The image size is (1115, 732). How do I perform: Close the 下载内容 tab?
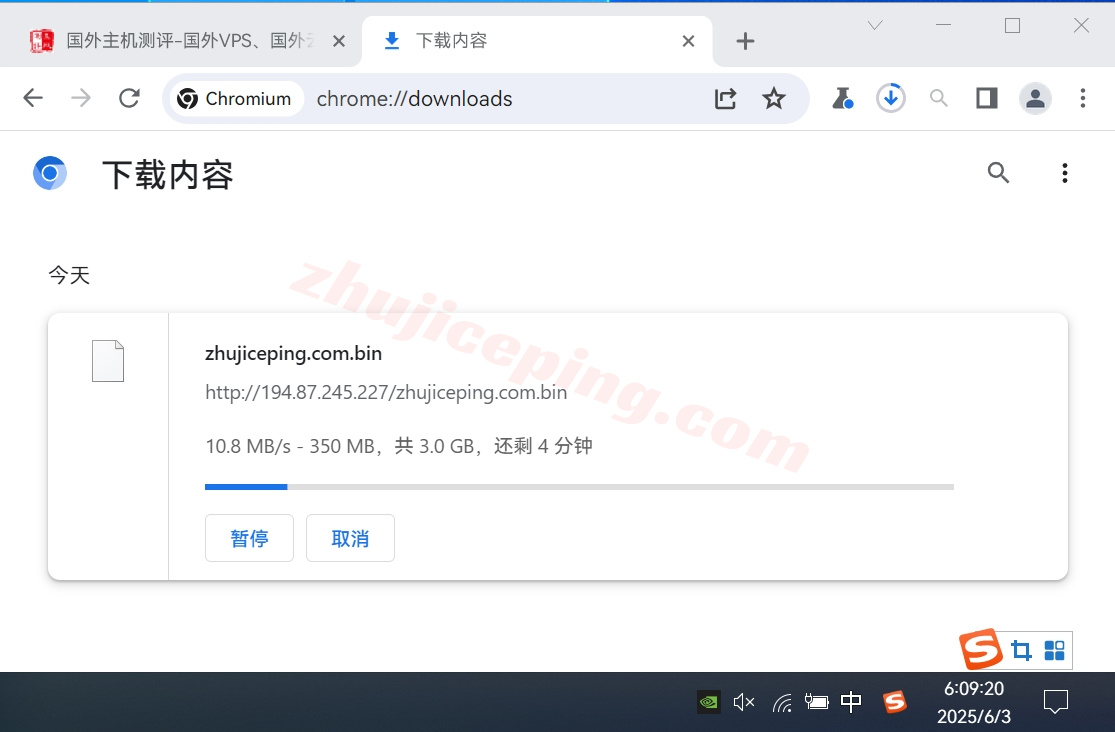tap(688, 41)
